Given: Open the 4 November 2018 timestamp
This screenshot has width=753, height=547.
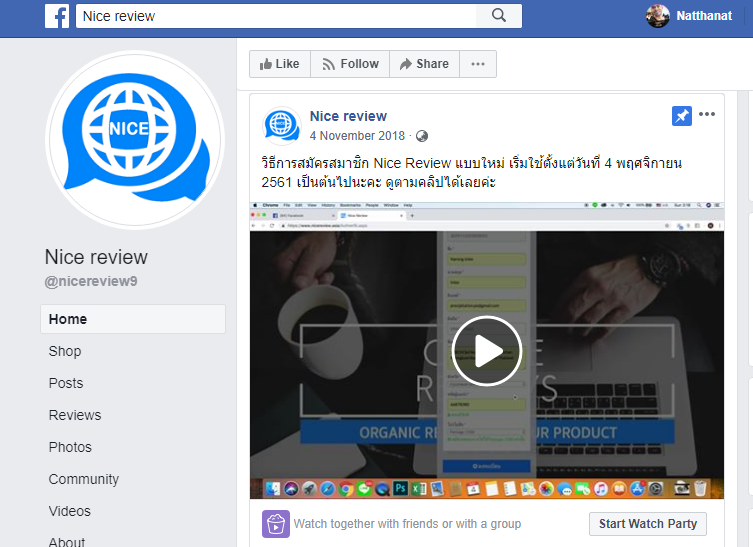Looking at the screenshot, I should (357, 136).
